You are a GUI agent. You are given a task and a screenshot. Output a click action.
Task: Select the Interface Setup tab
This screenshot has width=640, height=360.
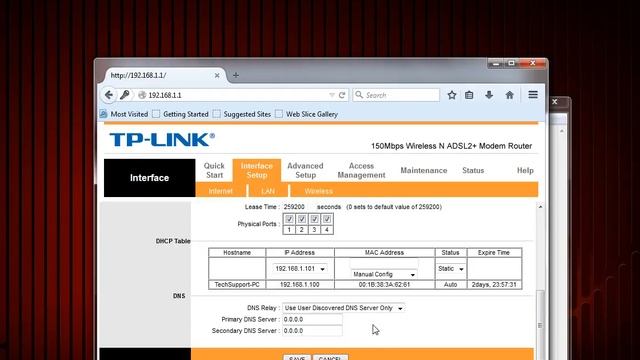257,170
